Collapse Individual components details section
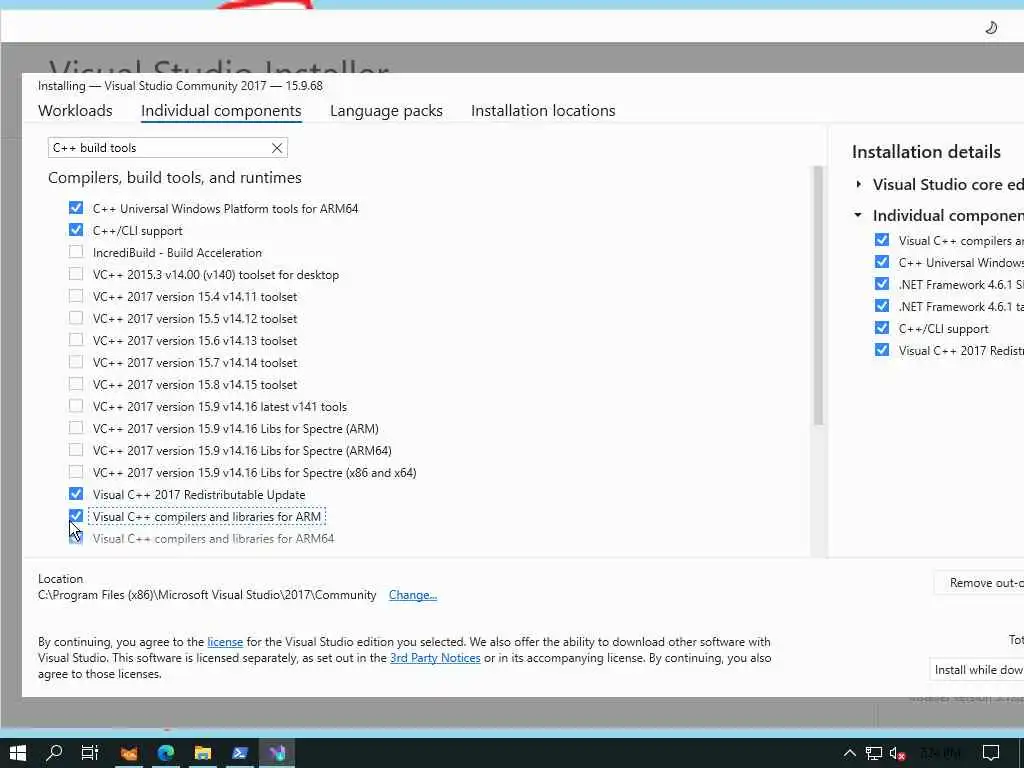Image resolution: width=1024 pixels, height=768 pixels. point(858,215)
